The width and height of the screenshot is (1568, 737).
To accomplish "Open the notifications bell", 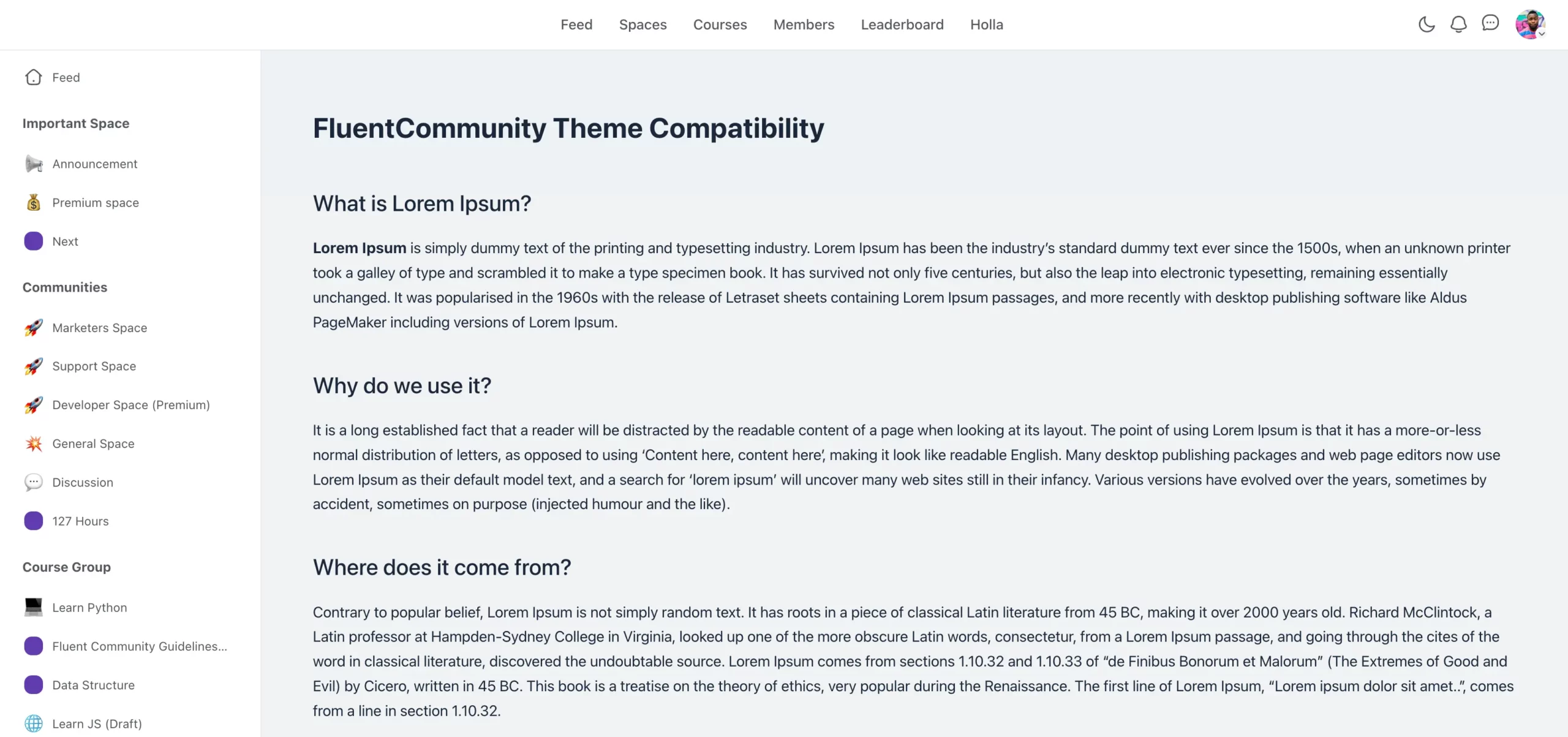I will tap(1458, 25).
